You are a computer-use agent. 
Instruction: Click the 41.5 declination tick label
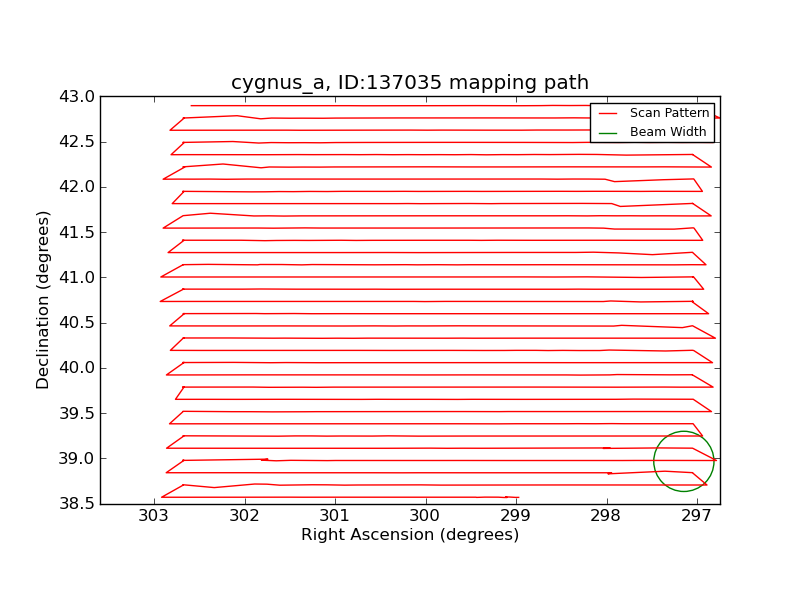click(x=77, y=233)
